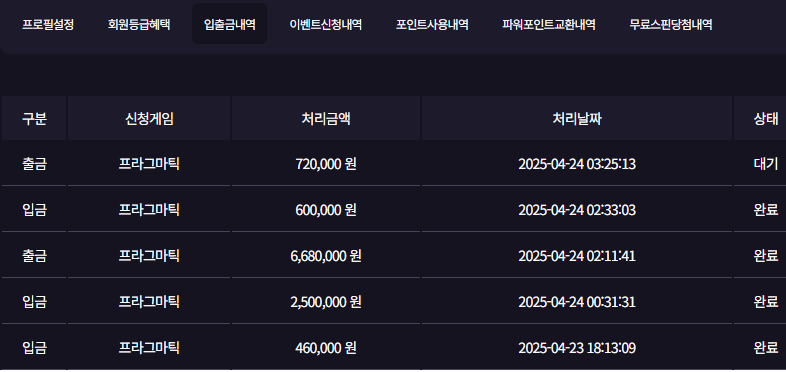
Task: Click date 2025-04-24 03:25:13
Action: point(577,164)
